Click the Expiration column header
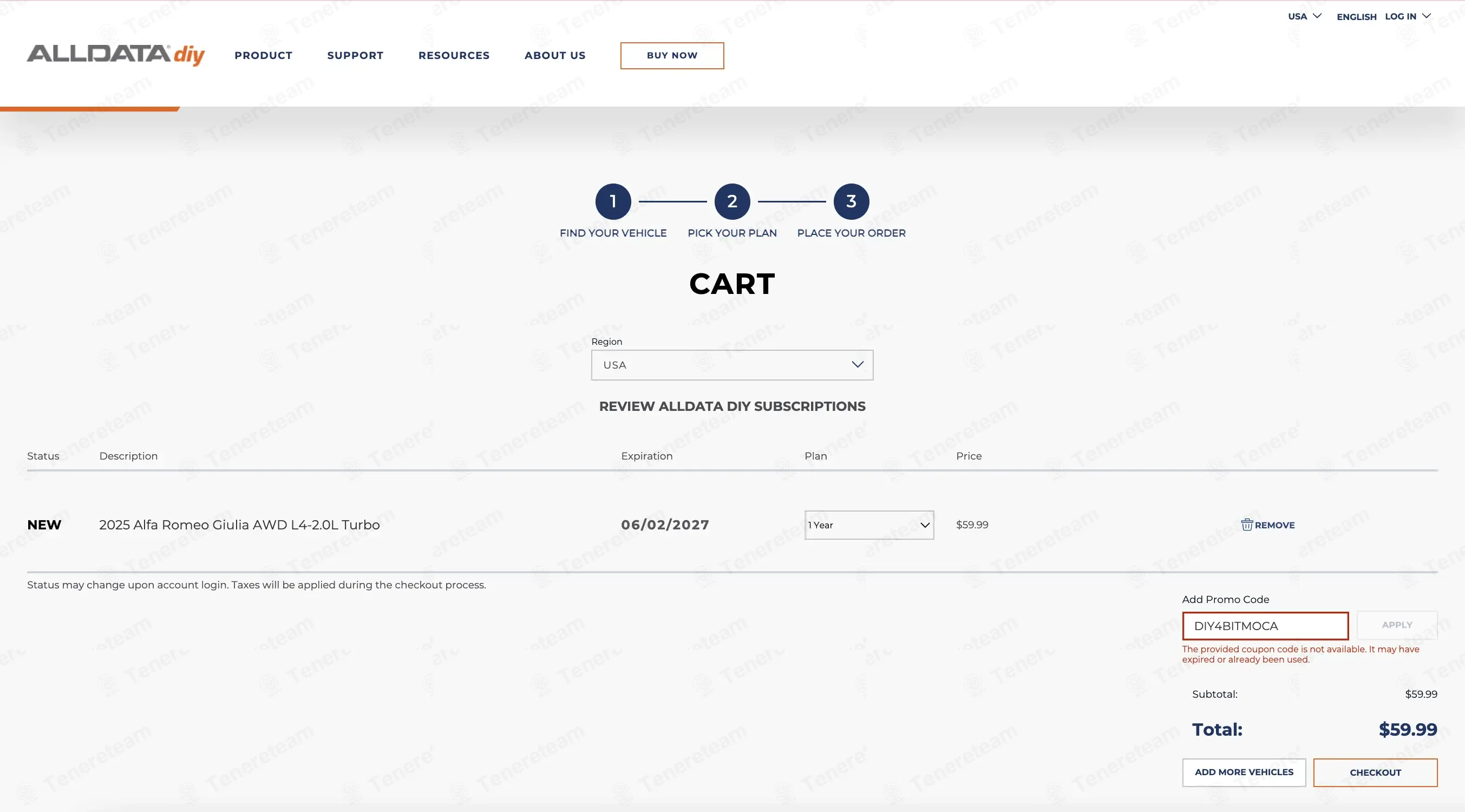The image size is (1465, 812). click(x=646, y=456)
